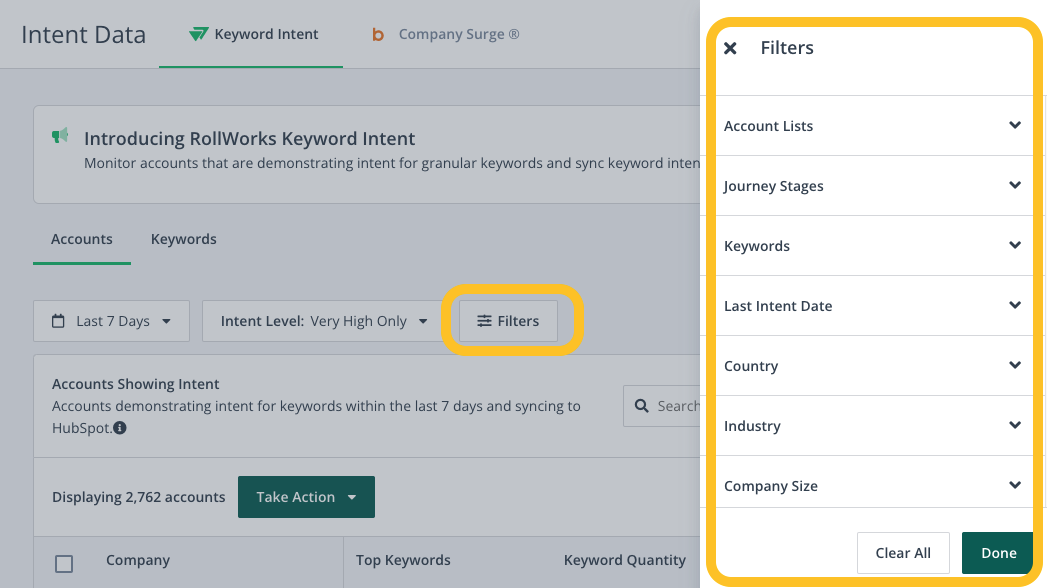Screen dimensions: 1047x588
Task: Click the Filters button
Action: [x=508, y=321]
